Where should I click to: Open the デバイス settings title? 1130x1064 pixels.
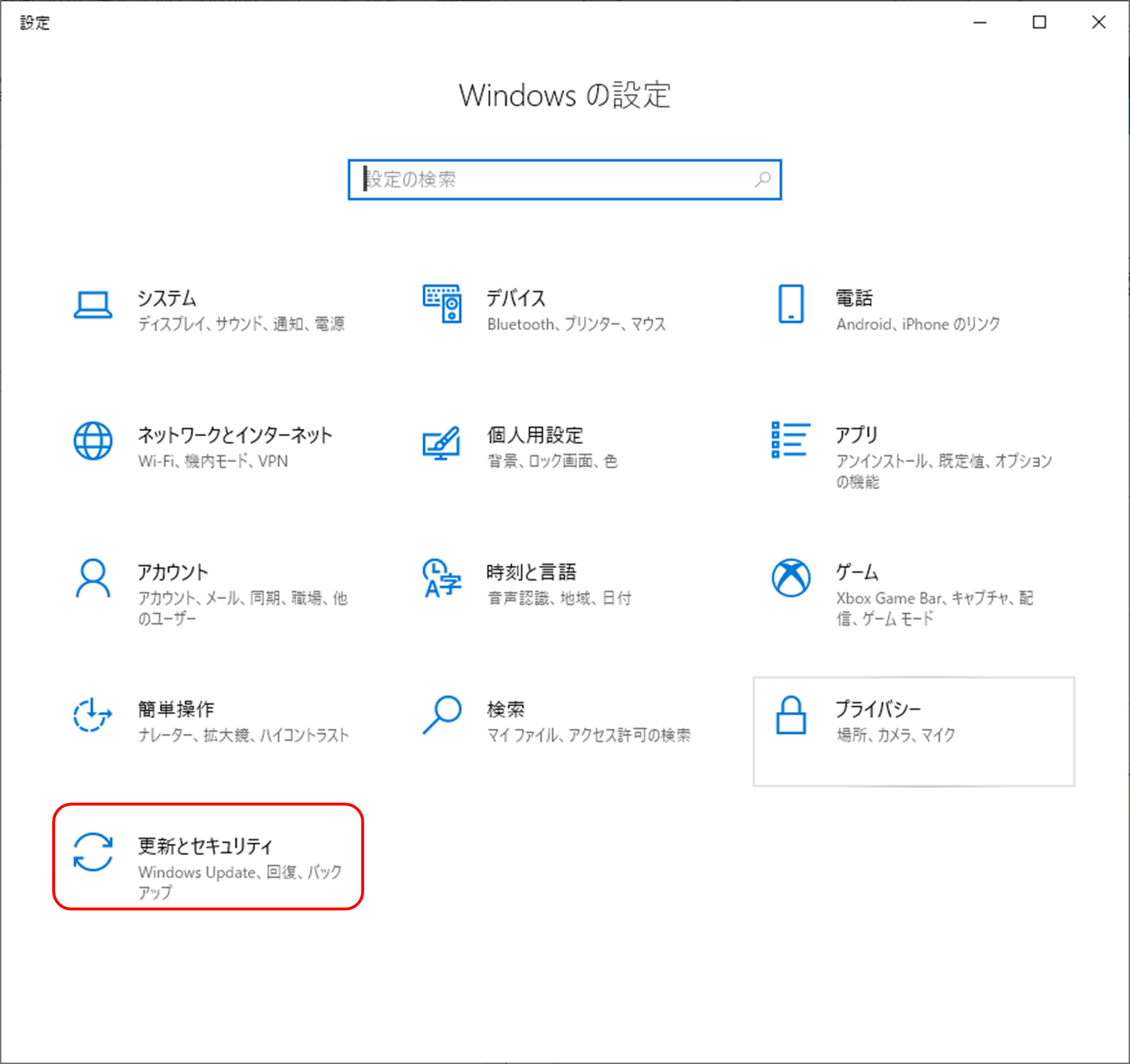point(516,298)
